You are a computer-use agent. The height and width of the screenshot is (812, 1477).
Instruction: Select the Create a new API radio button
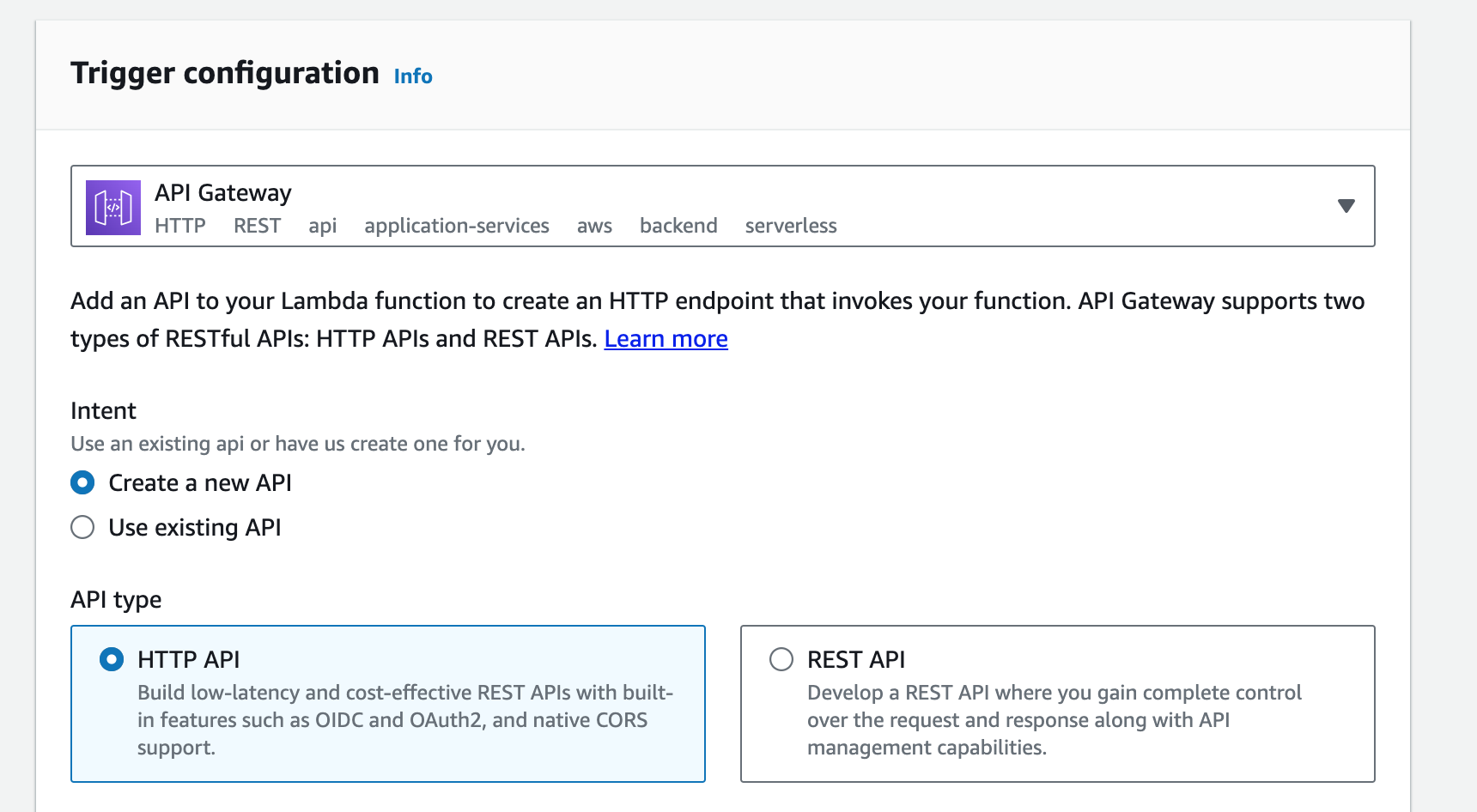tap(82, 482)
